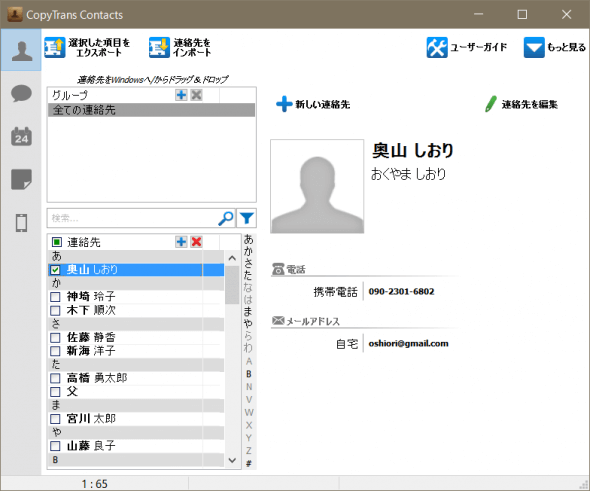Close the CopyTrans Contacts window
The width and height of the screenshot is (590, 491).
566,14
